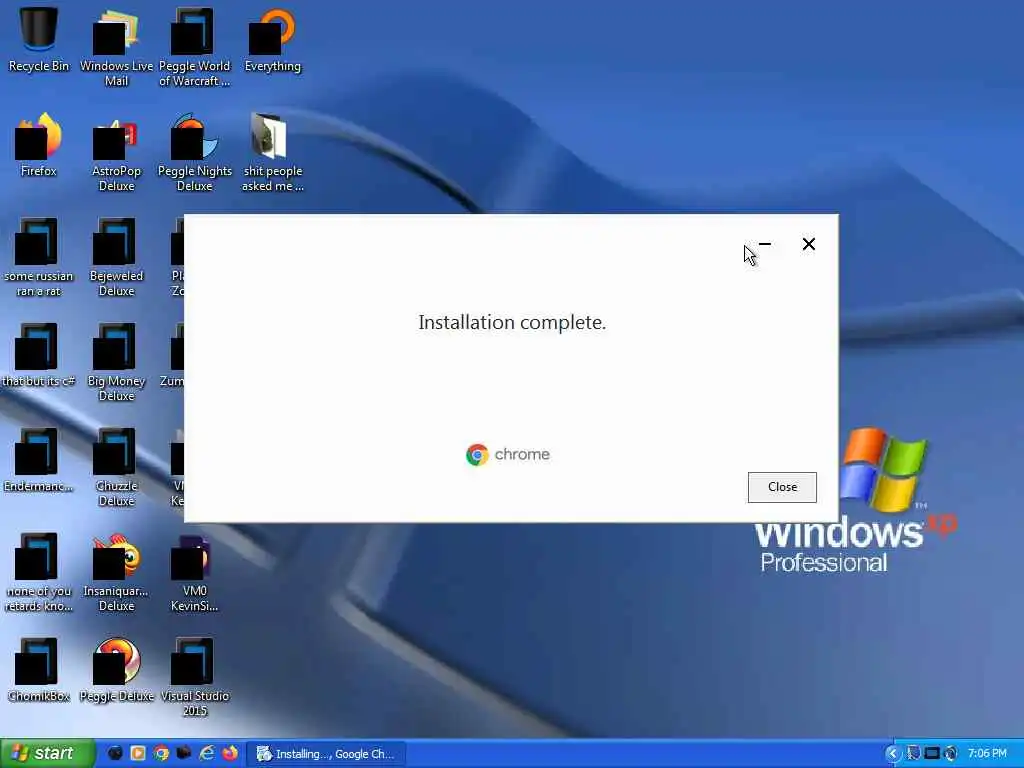Launch Firefox from quick launch bar
The width and height of the screenshot is (1024, 768).
[230, 754]
